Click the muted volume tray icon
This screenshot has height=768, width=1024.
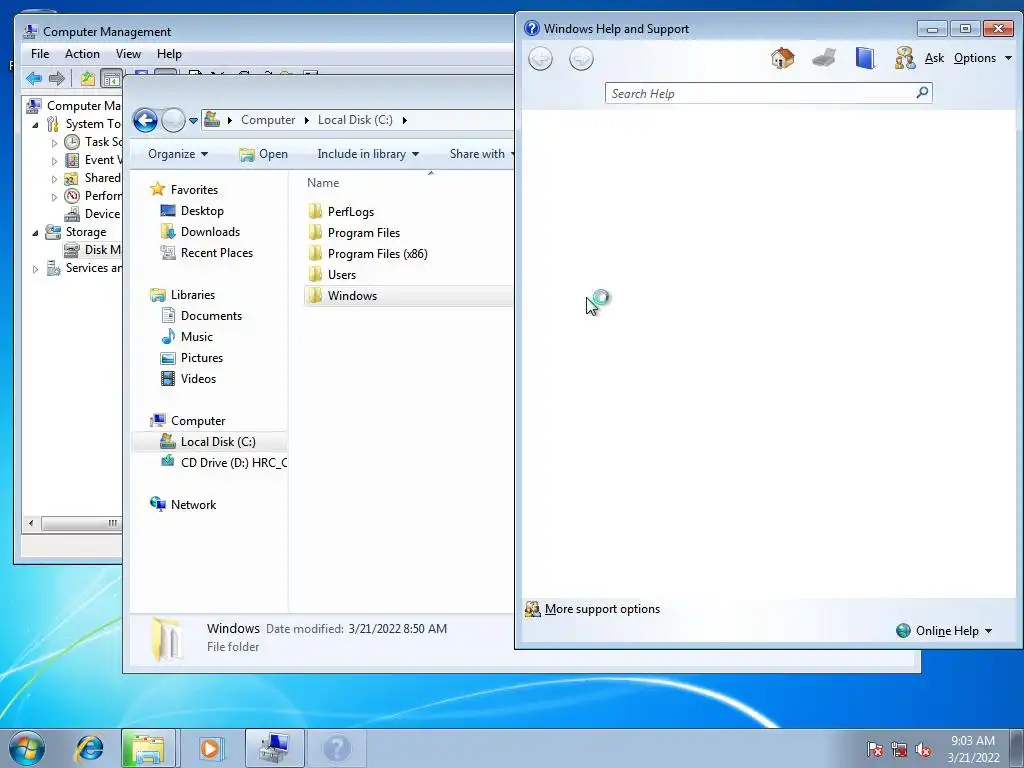point(923,749)
